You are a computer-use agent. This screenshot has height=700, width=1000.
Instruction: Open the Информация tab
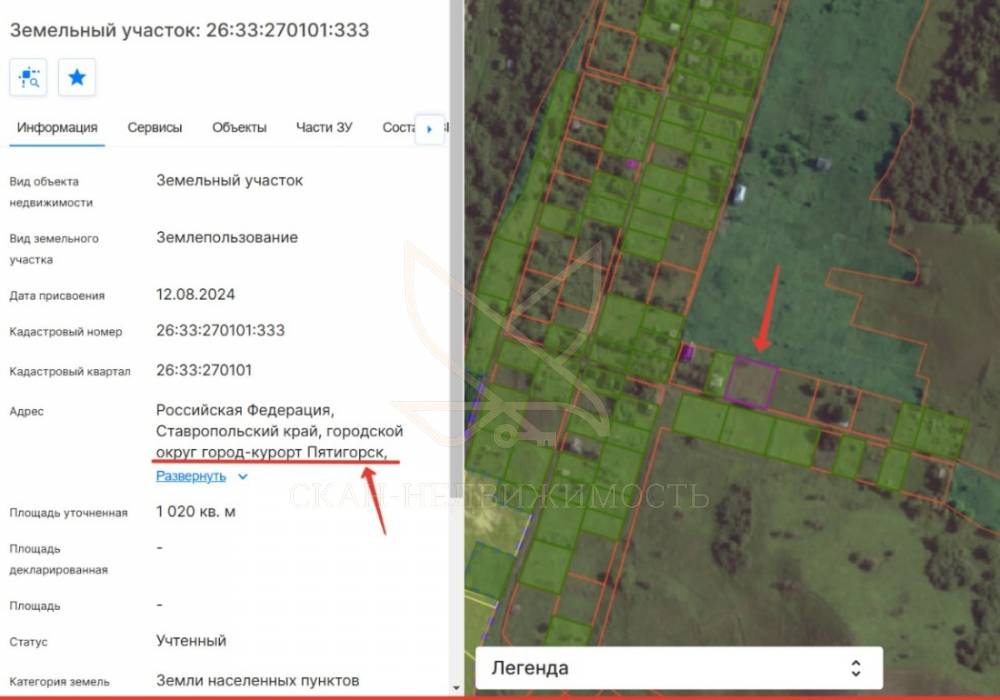(57, 128)
